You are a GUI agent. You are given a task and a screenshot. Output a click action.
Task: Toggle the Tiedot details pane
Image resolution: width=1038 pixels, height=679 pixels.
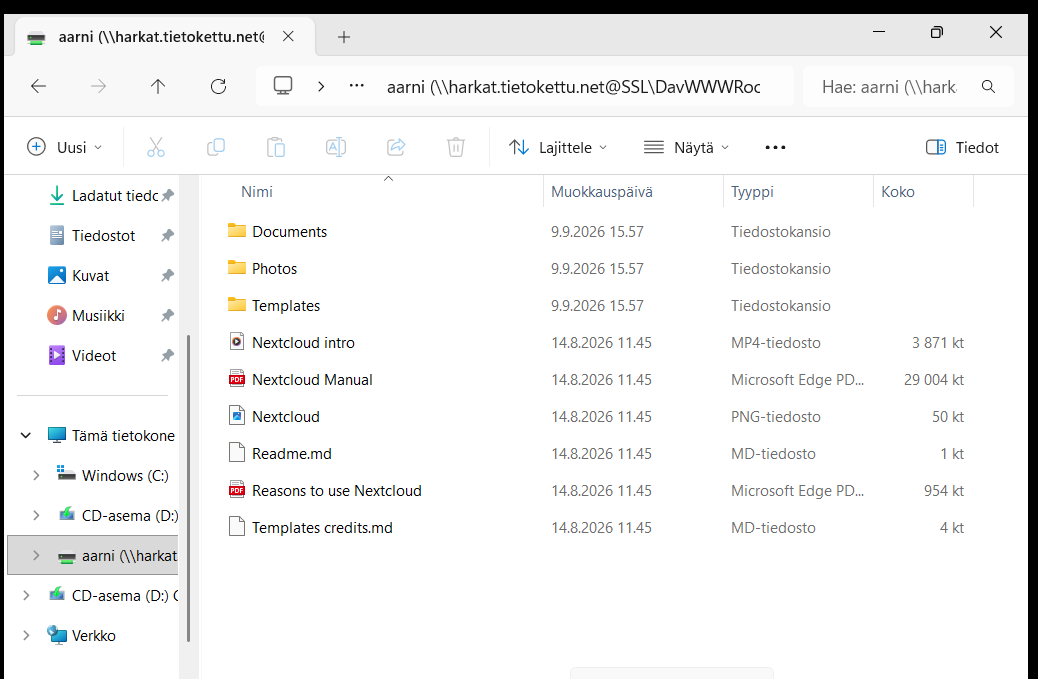(x=962, y=147)
